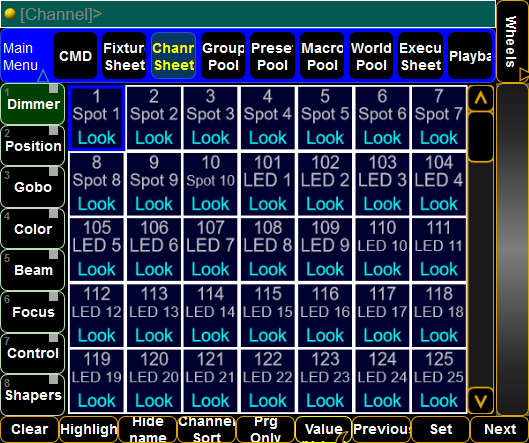The image size is (529, 443).
Task: Open the Wheels side panel
Action: pos(512,41)
